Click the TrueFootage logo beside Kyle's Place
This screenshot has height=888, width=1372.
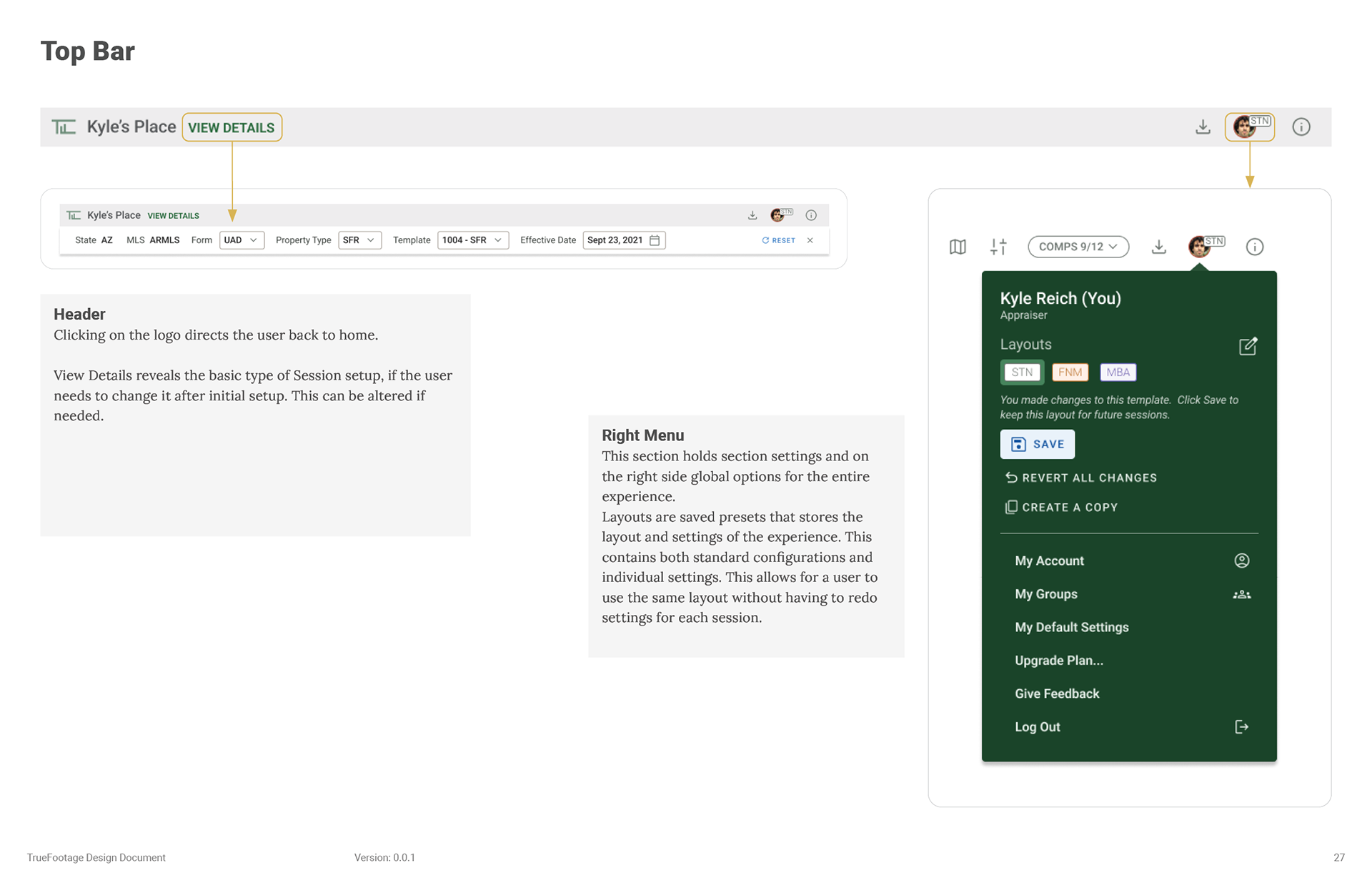pyautogui.click(x=64, y=127)
